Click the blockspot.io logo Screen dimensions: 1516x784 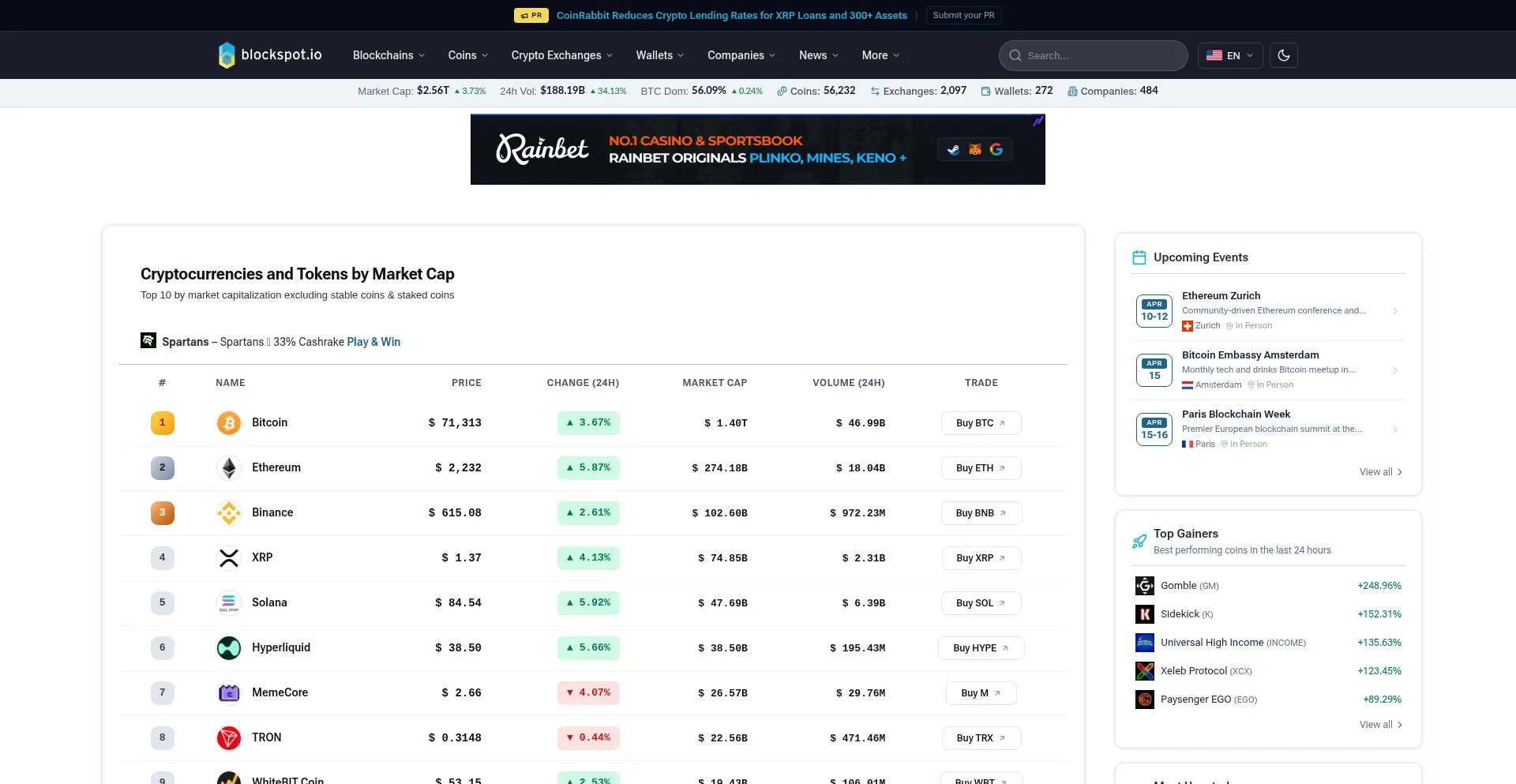pyautogui.click(x=270, y=55)
